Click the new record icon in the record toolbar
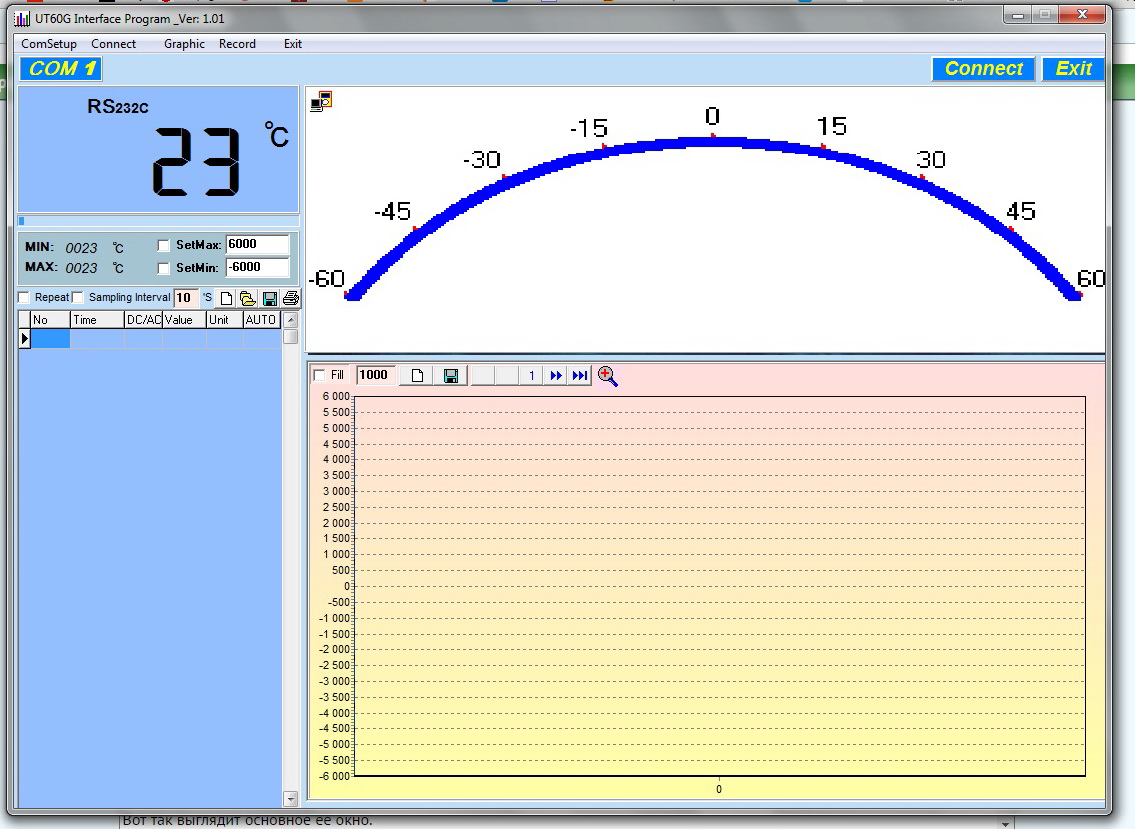 (x=227, y=298)
